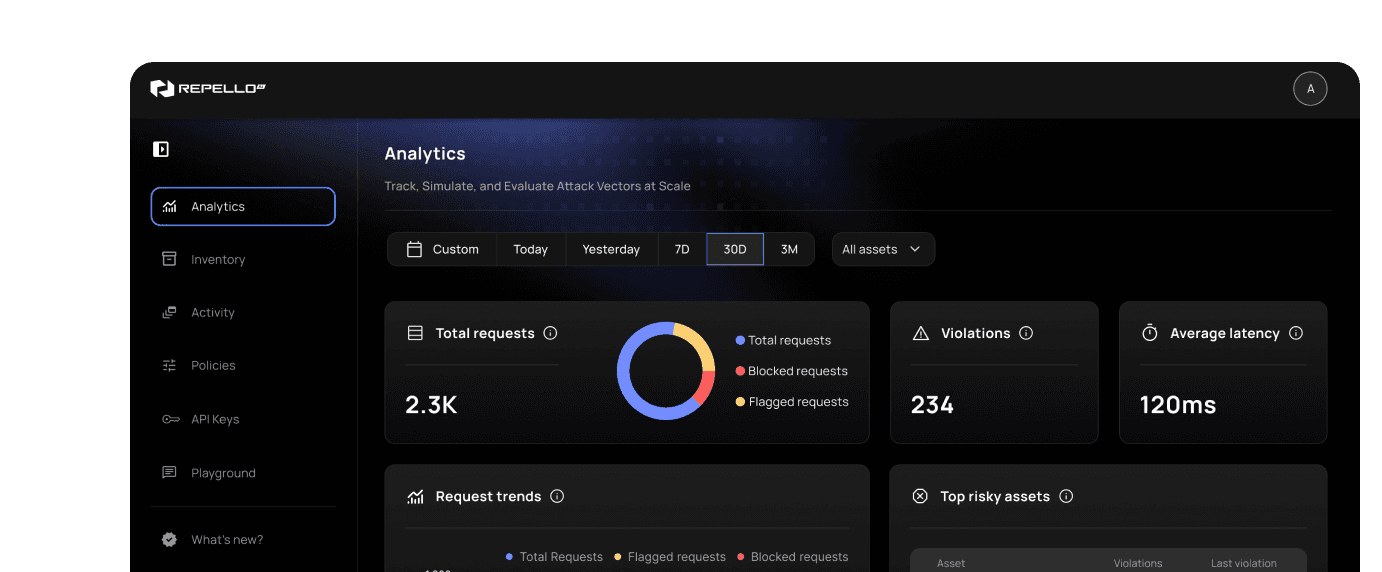Click the Inventory box icon

pyautogui.click(x=169, y=259)
